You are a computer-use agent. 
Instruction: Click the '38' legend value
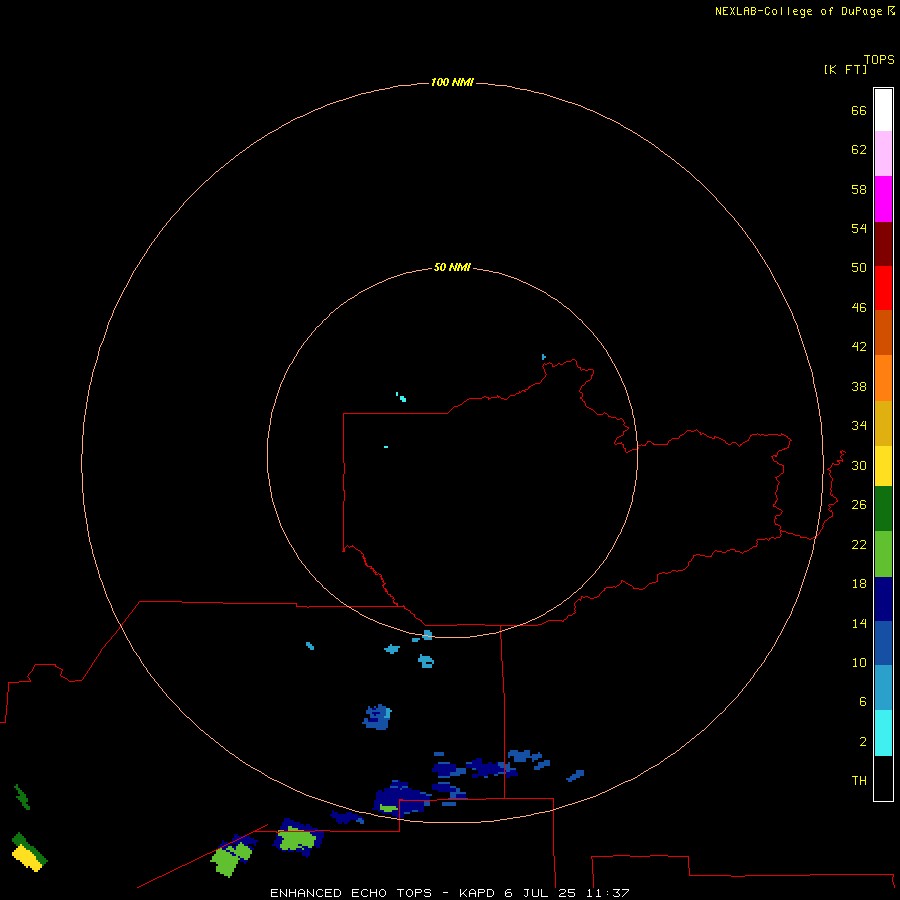859,386
